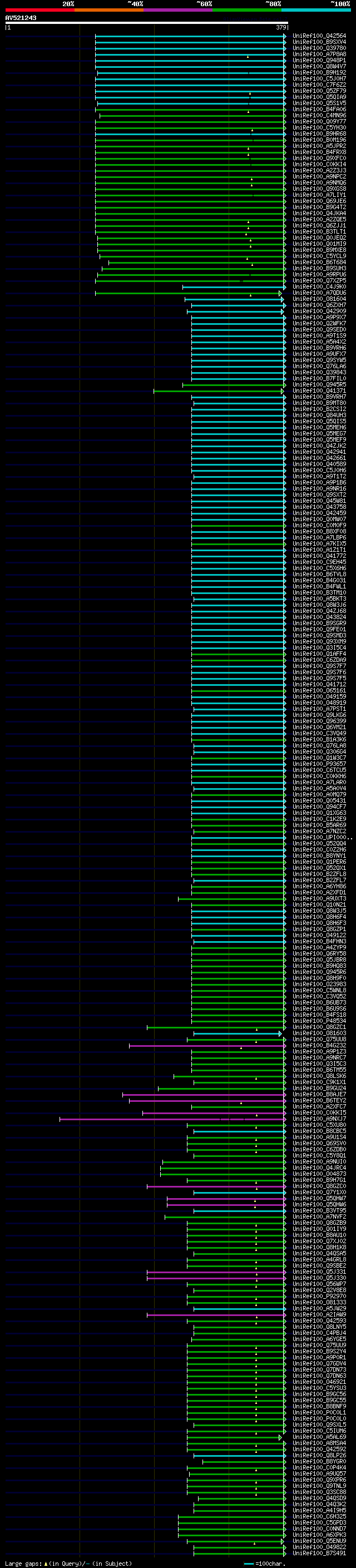Click hit label UniRef100_C4MN96
356x1568 pixels.
pos(319,116)
